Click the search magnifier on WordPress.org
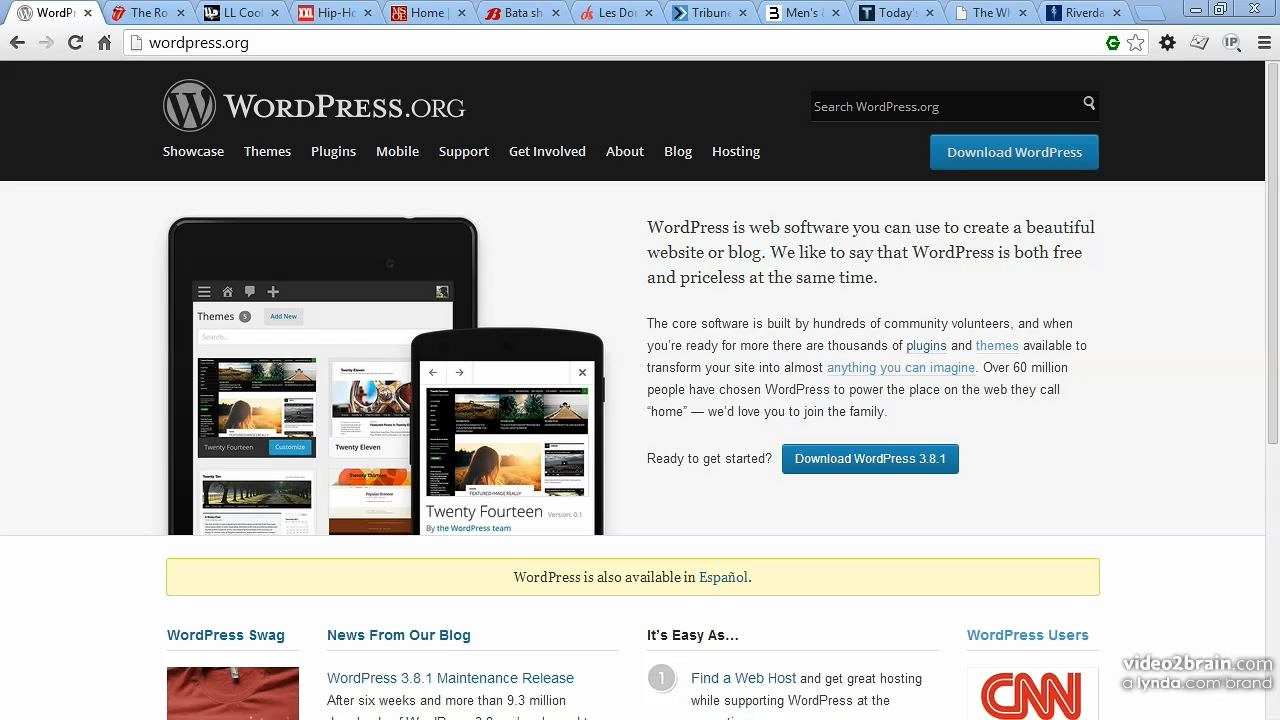The image size is (1280, 720). (1089, 103)
